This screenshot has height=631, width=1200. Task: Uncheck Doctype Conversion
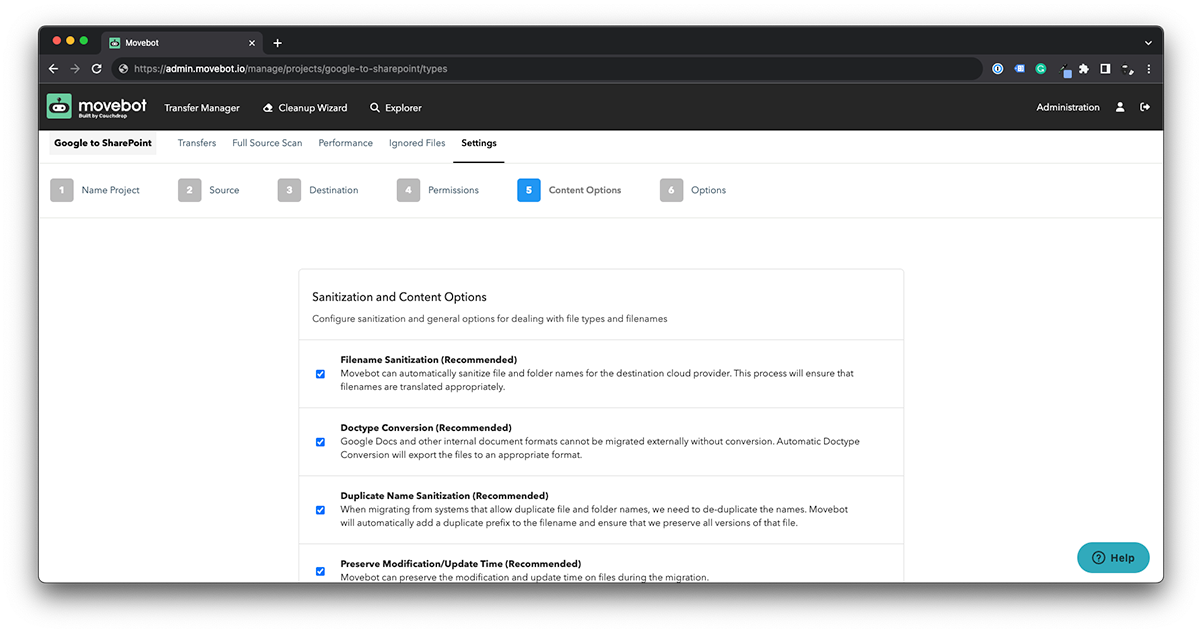coord(320,442)
